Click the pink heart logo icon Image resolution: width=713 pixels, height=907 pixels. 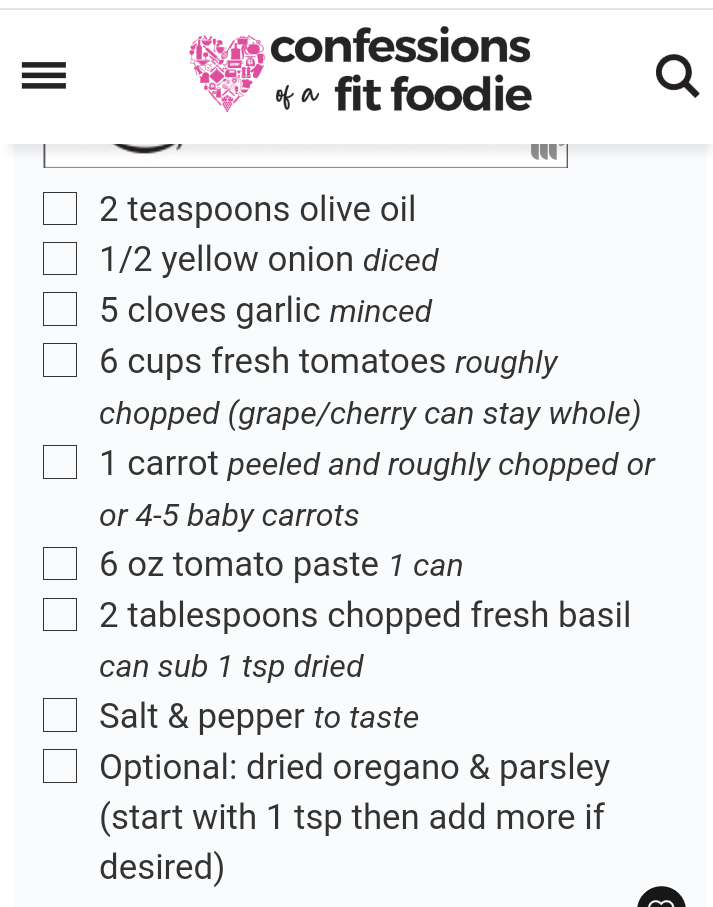coord(227,73)
